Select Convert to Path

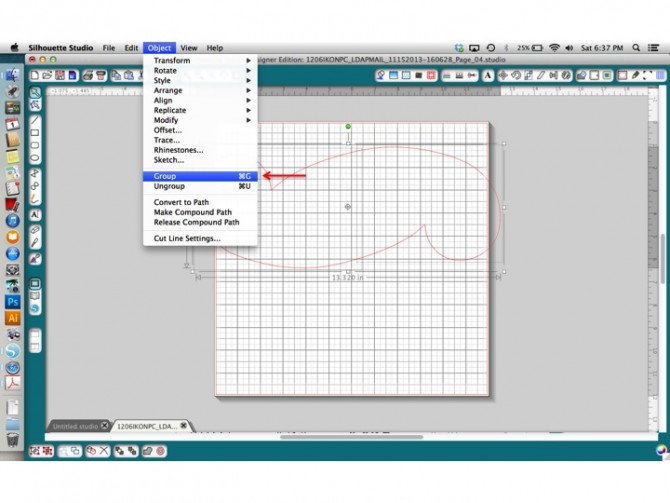(x=200, y=202)
